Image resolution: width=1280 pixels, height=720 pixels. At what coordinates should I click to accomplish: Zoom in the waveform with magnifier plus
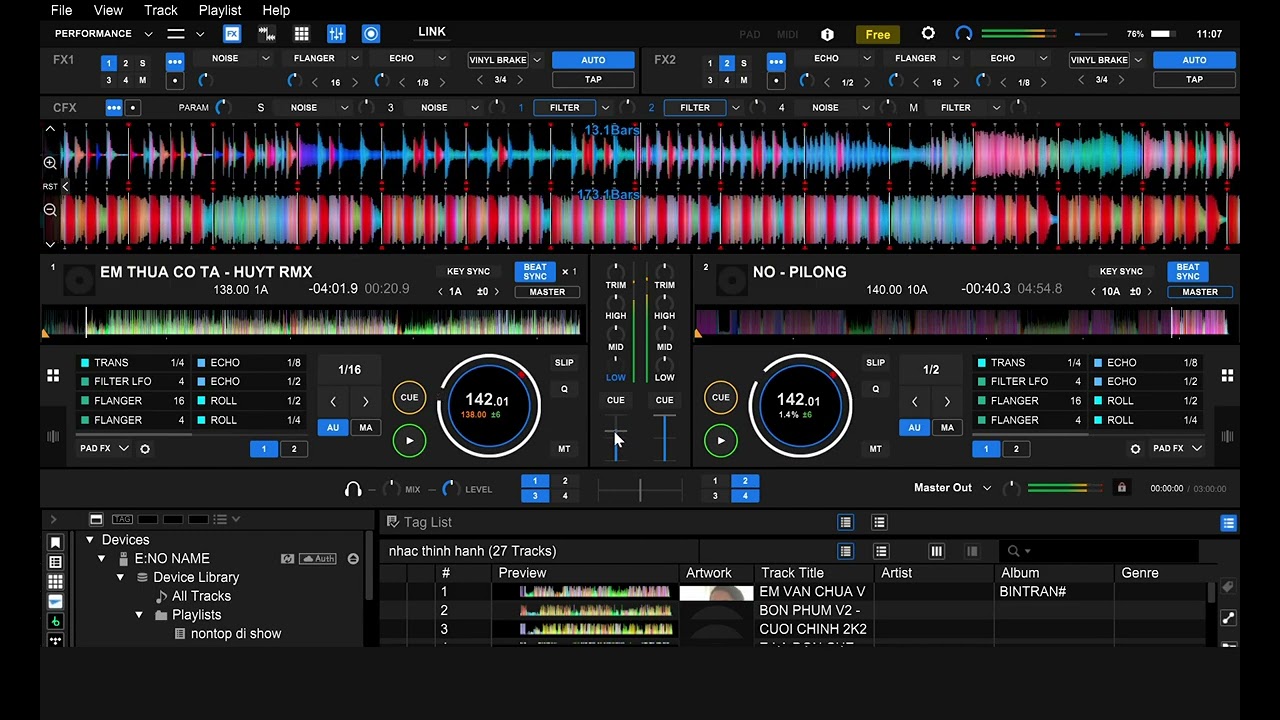pos(50,162)
